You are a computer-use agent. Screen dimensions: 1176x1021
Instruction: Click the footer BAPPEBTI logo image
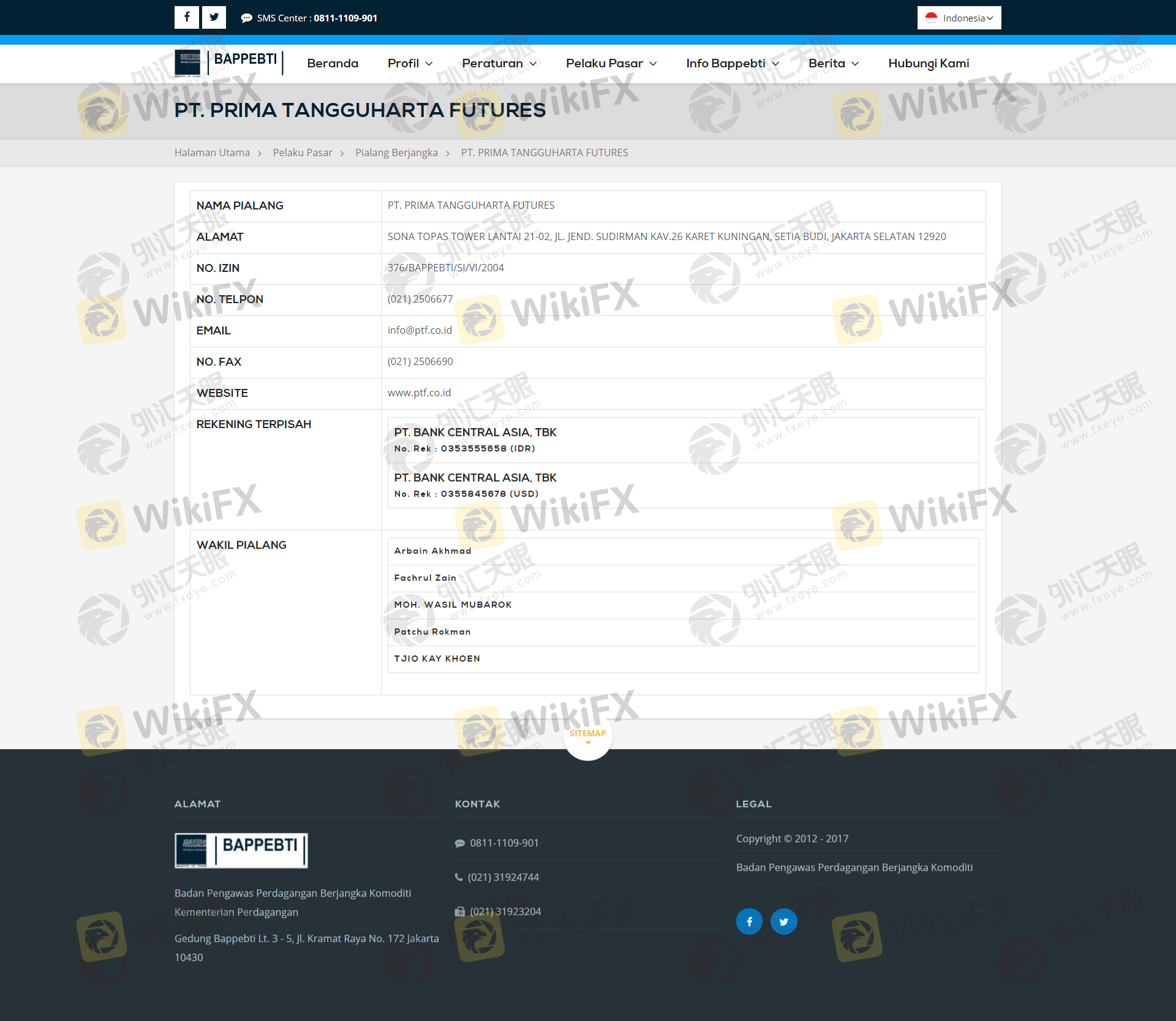tap(241, 850)
